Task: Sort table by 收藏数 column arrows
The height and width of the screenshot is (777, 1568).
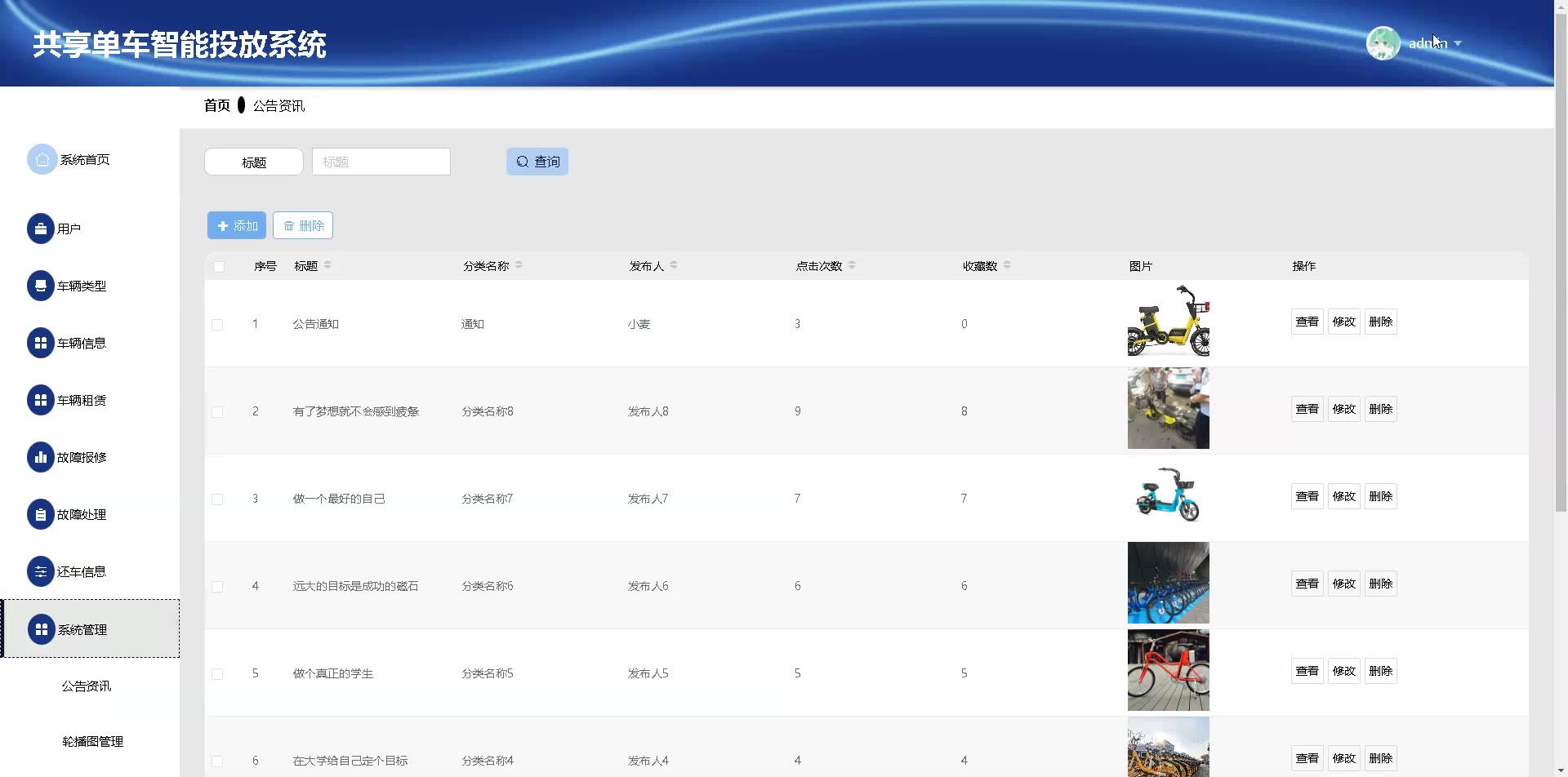Action: 1007,265
